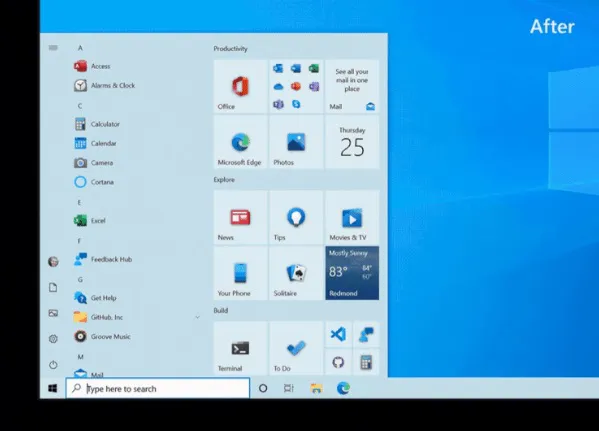The image size is (599, 431).
Task: Jump to letter M in app list
Action: 81,357
